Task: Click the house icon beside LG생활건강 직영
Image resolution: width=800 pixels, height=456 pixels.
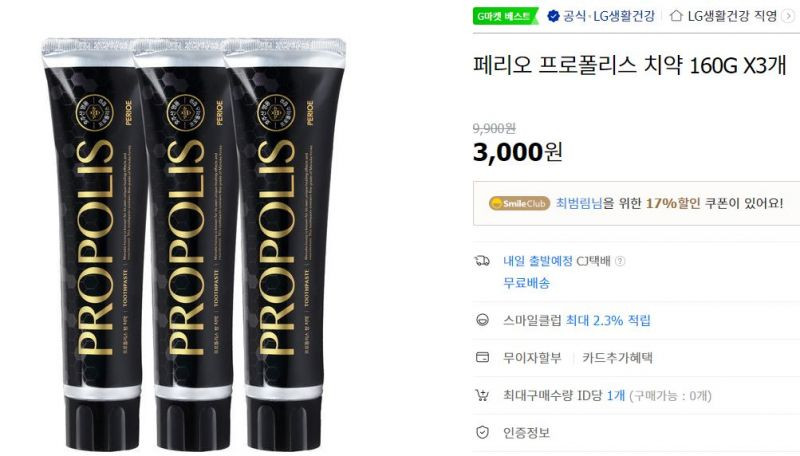Action: [676, 16]
